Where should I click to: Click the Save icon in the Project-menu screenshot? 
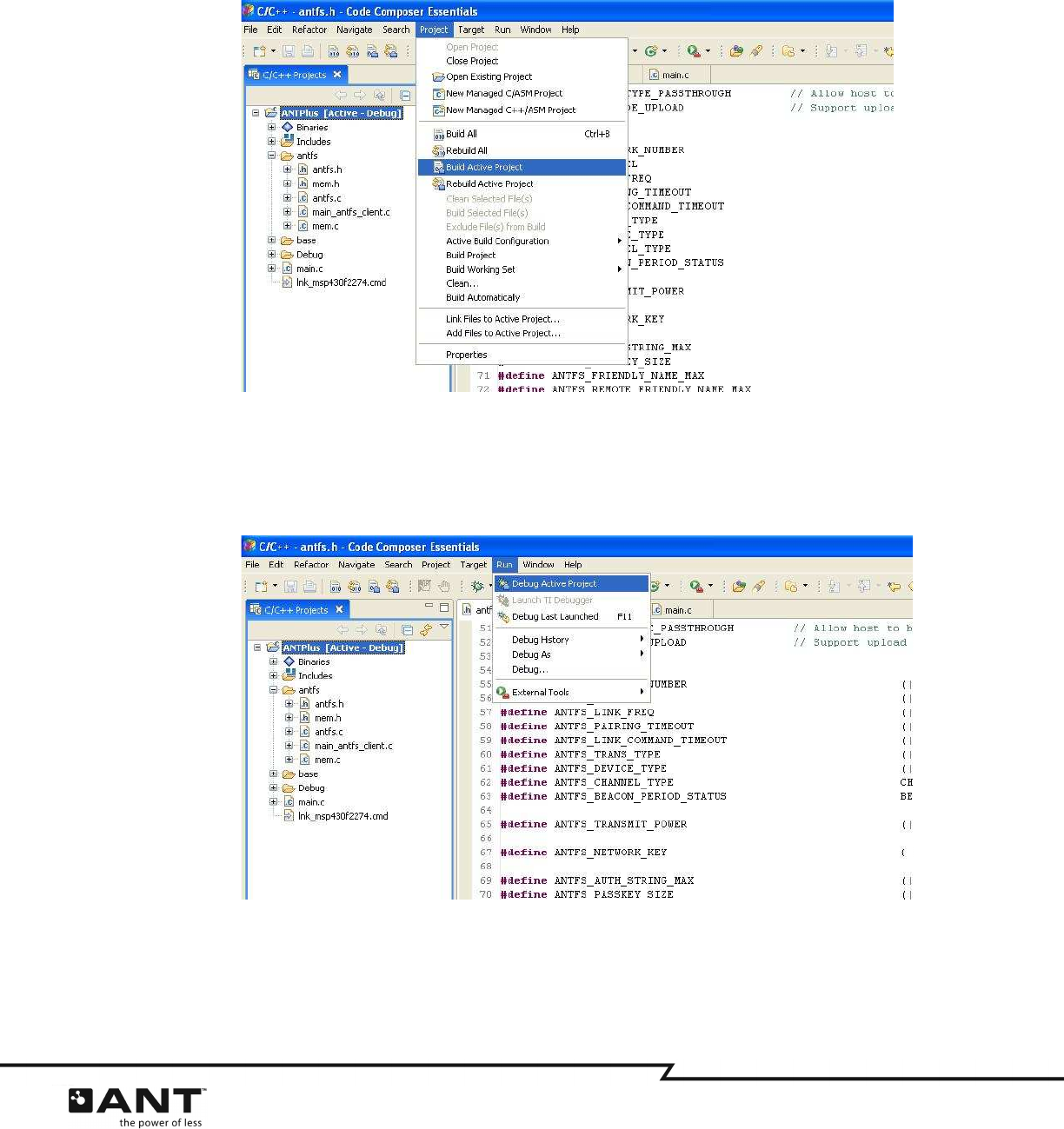pyautogui.click(x=289, y=52)
